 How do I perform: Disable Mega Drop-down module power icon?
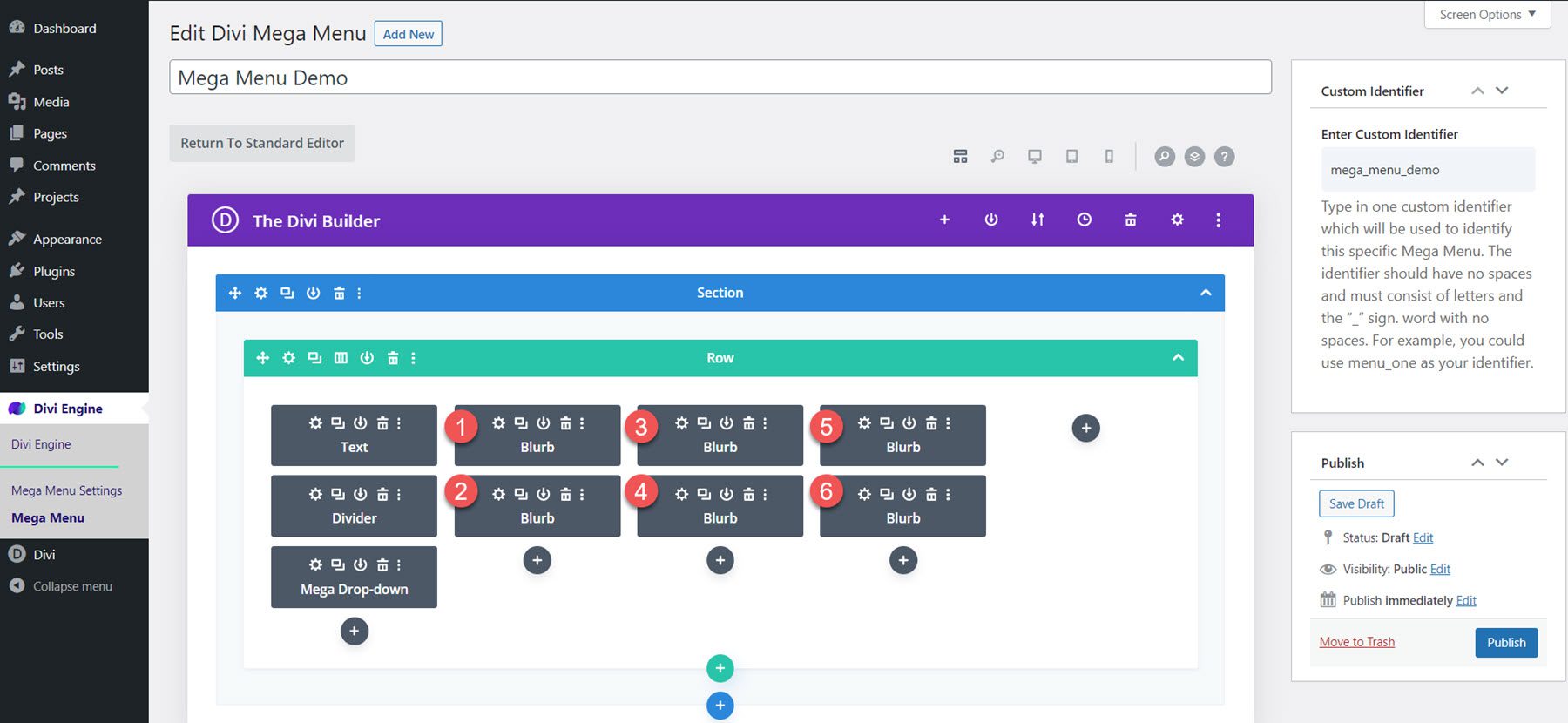[360, 565]
